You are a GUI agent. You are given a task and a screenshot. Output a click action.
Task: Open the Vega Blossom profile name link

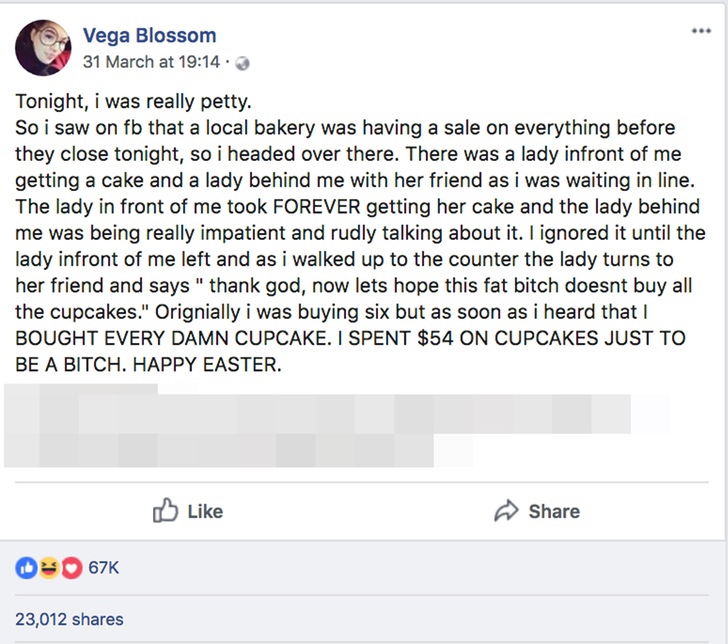[x=150, y=36]
